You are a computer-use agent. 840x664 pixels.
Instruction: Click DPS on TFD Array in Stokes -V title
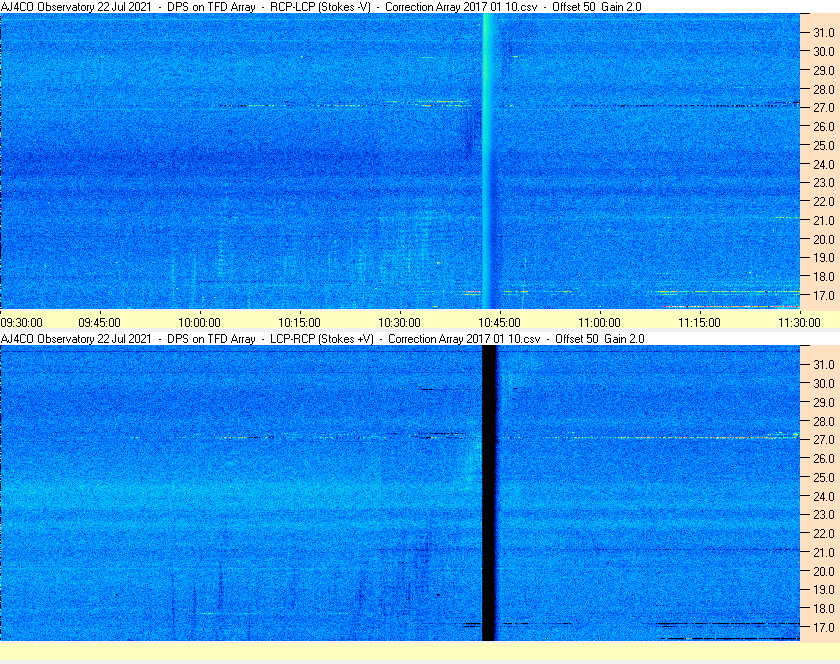pyautogui.click(x=211, y=7)
